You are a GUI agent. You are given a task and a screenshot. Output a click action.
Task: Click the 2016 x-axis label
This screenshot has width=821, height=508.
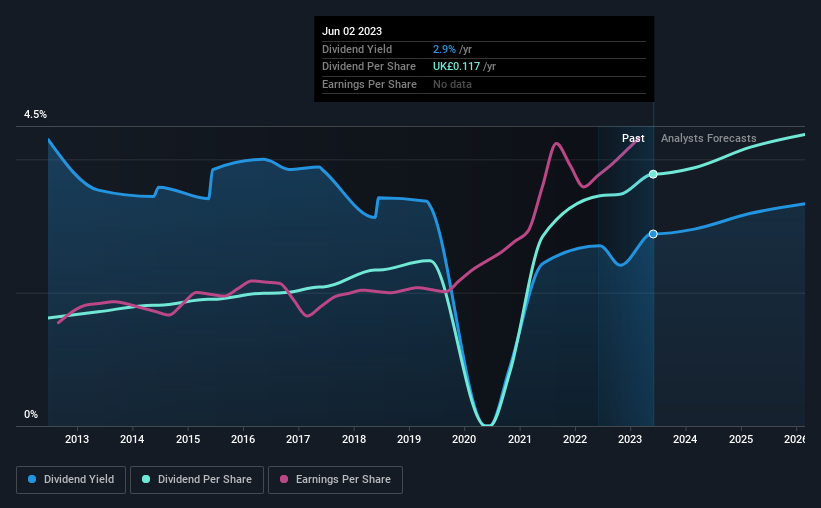tap(243, 439)
